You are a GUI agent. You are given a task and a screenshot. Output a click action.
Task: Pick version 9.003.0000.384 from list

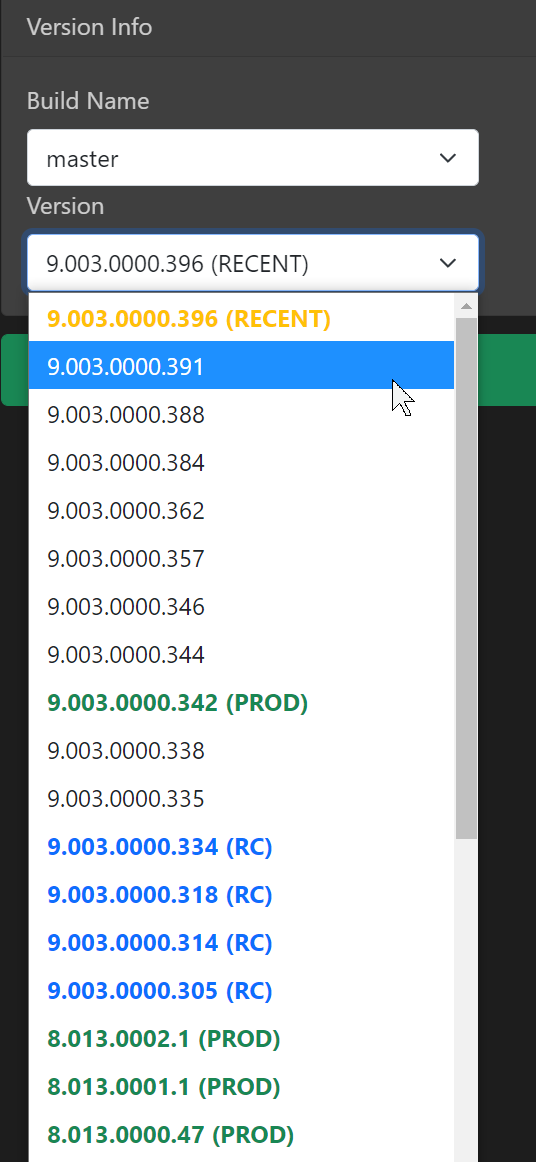click(242, 462)
